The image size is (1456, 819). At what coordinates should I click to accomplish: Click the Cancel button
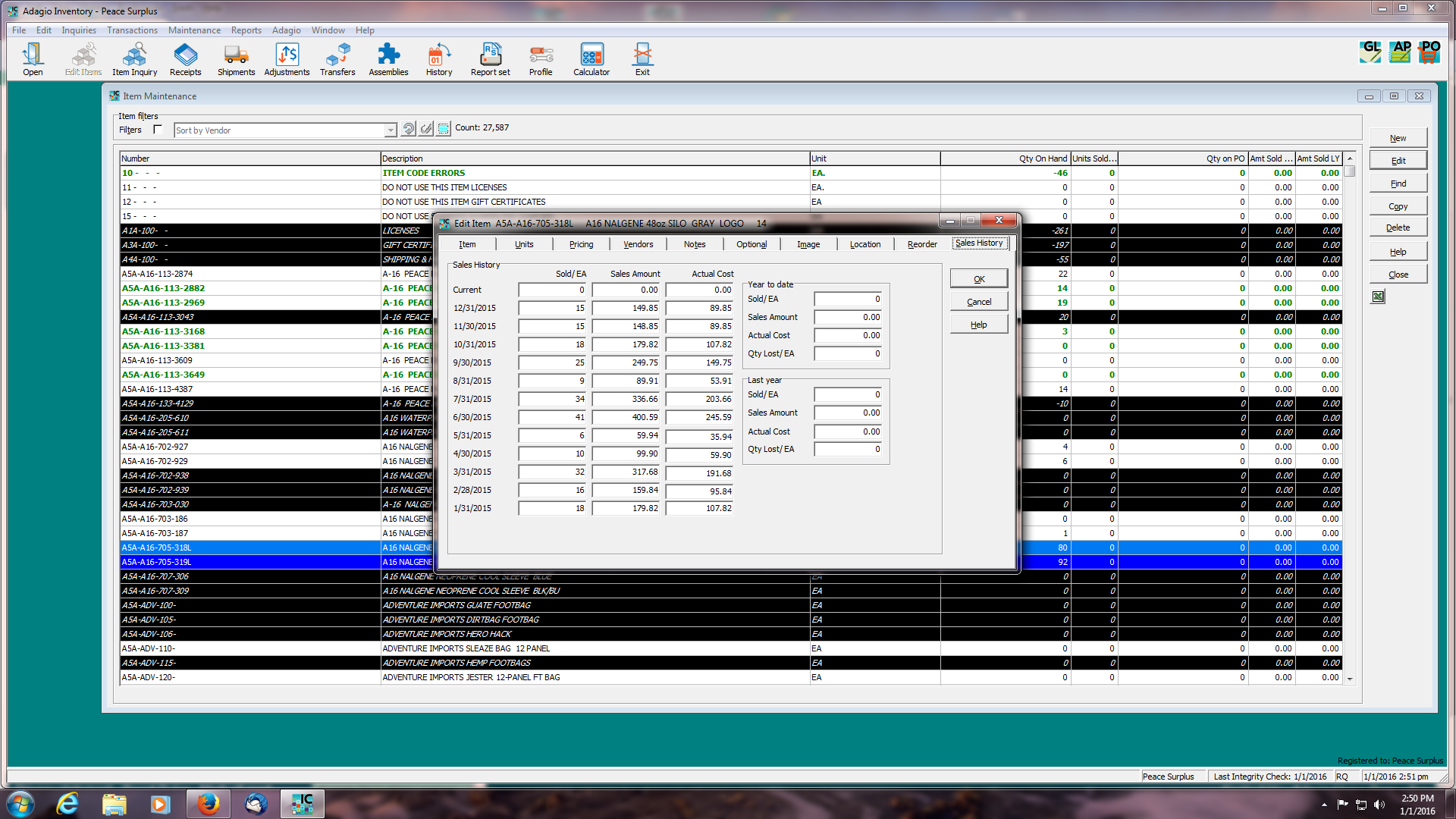click(x=978, y=302)
